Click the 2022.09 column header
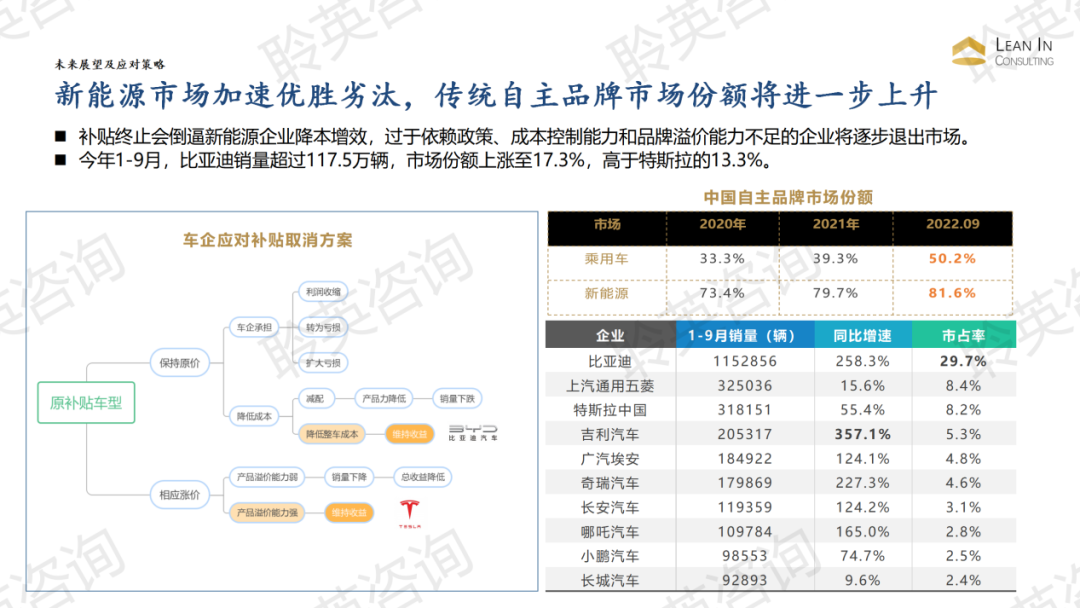This screenshot has height=608, width=1080. tap(953, 224)
